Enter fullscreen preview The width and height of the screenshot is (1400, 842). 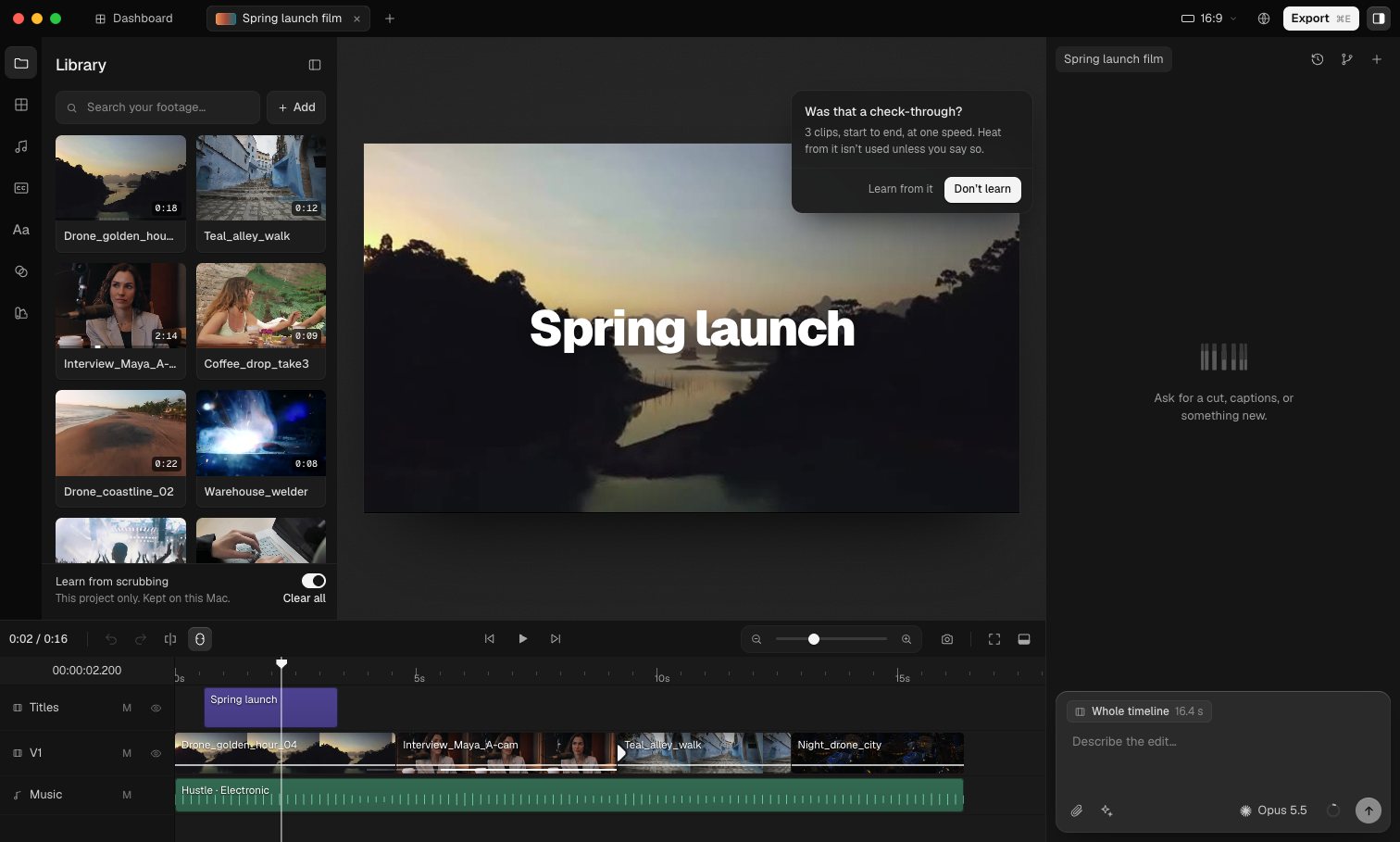coord(994,639)
